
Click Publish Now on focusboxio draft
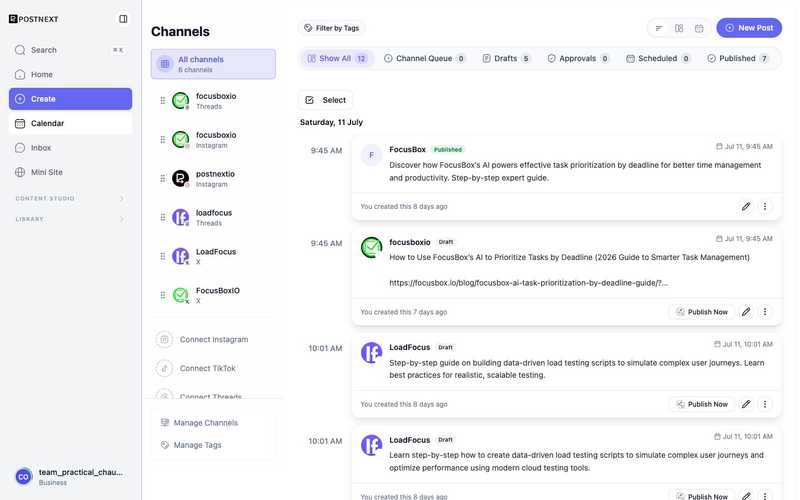pos(702,312)
